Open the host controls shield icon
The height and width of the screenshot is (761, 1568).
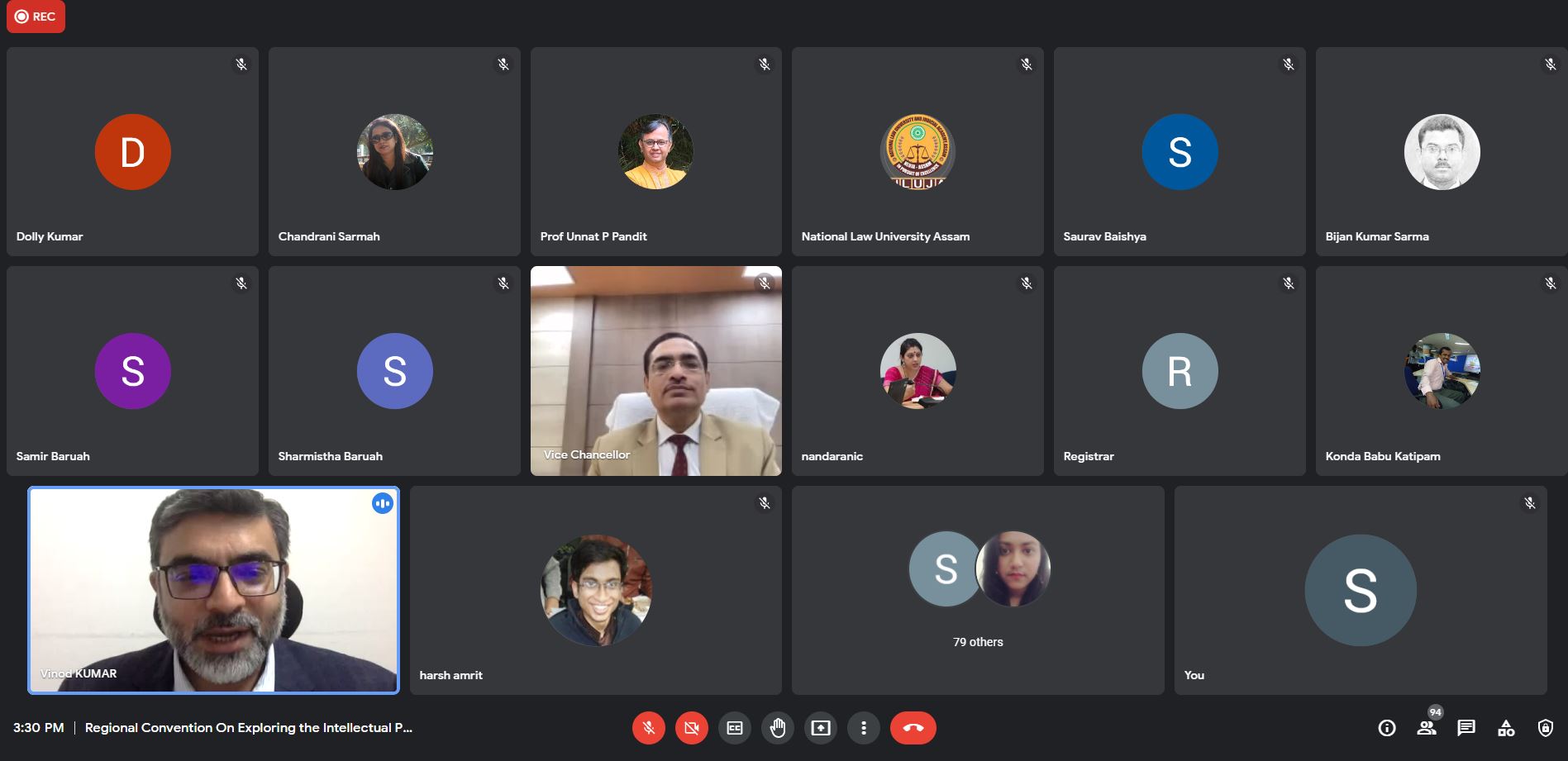[x=1546, y=728]
